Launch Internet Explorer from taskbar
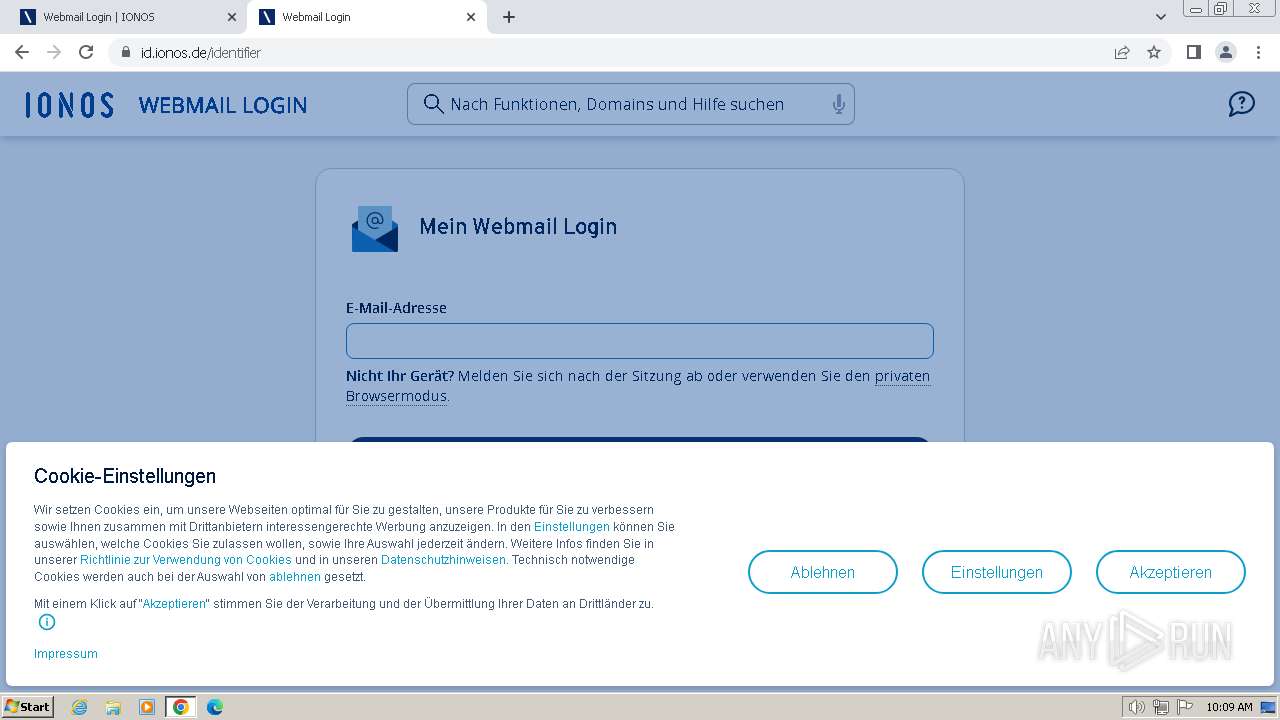This screenshot has height=720, width=1280. pos(79,707)
